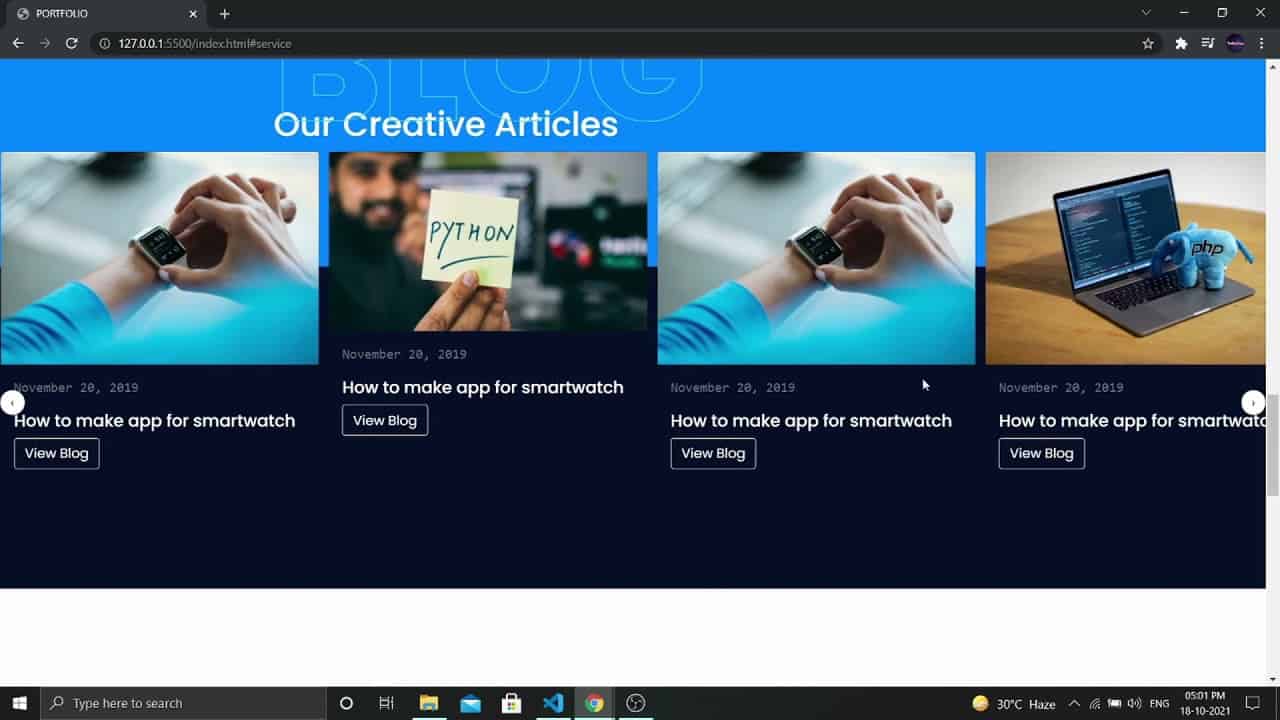
Task: Open the tab search dropdown arrow
Action: [1146, 13]
